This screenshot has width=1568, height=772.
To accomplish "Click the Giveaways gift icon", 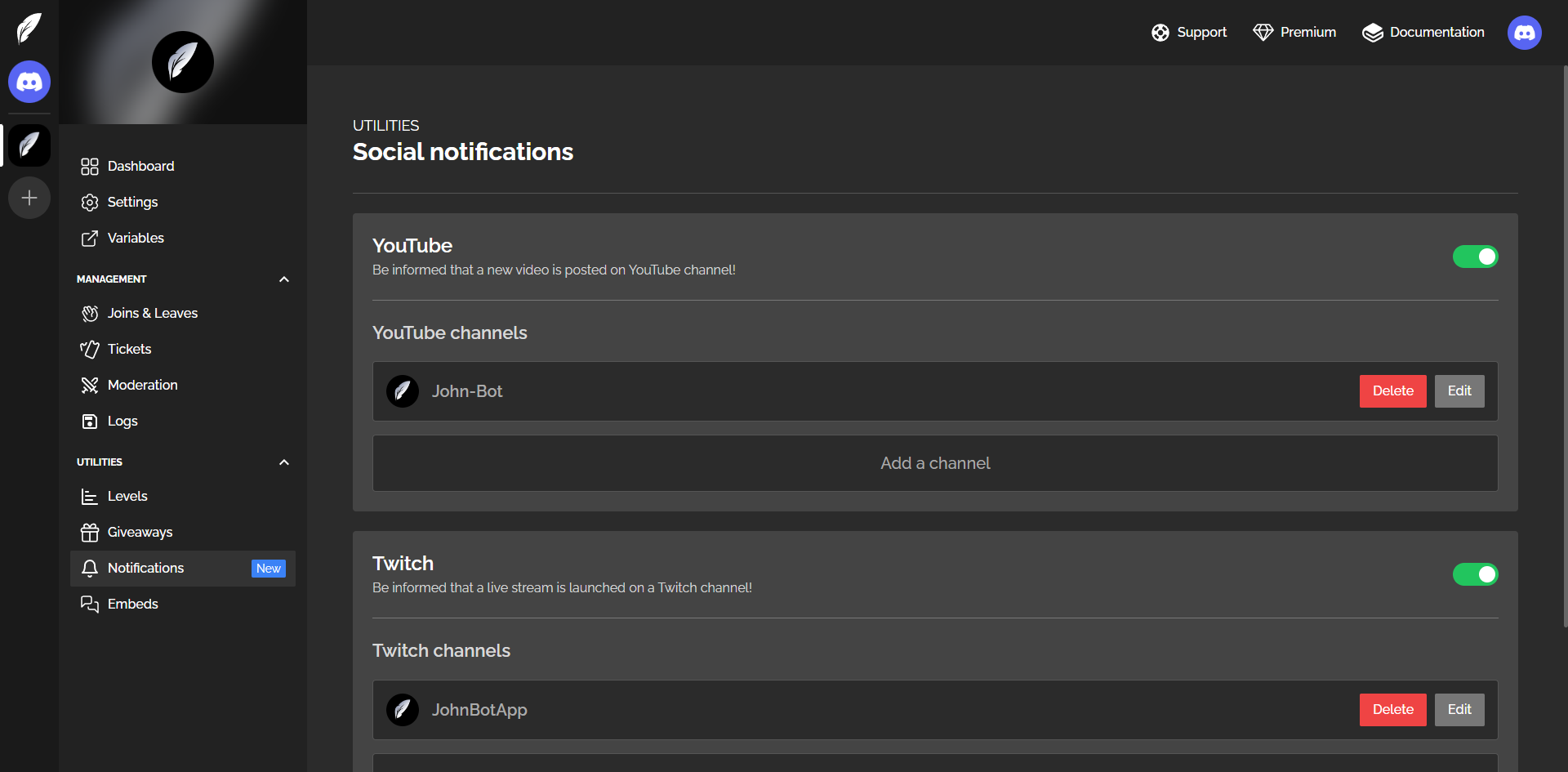I will (x=90, y=533).
